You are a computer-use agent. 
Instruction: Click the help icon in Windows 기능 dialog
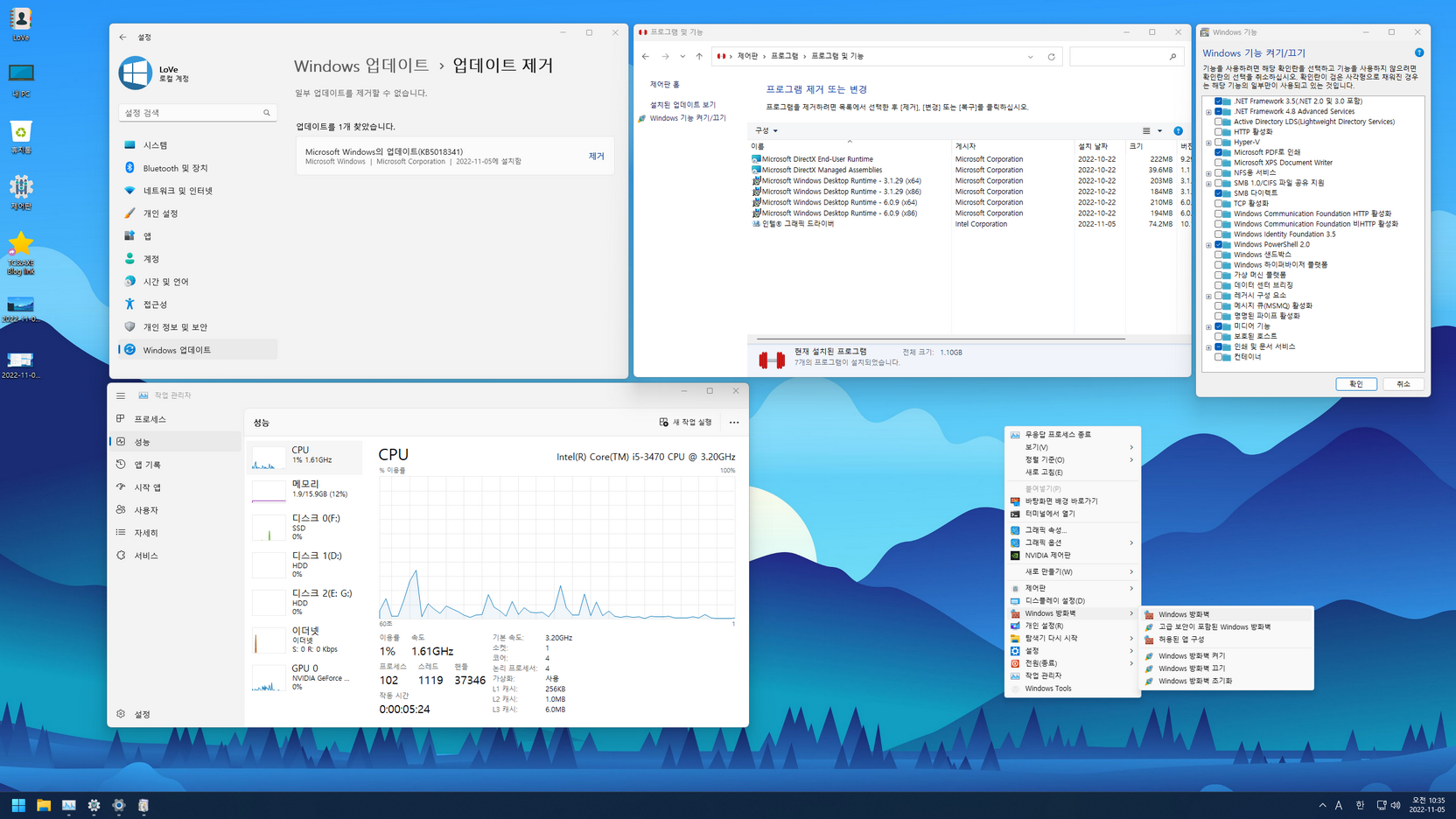[x=1419, y=53]
